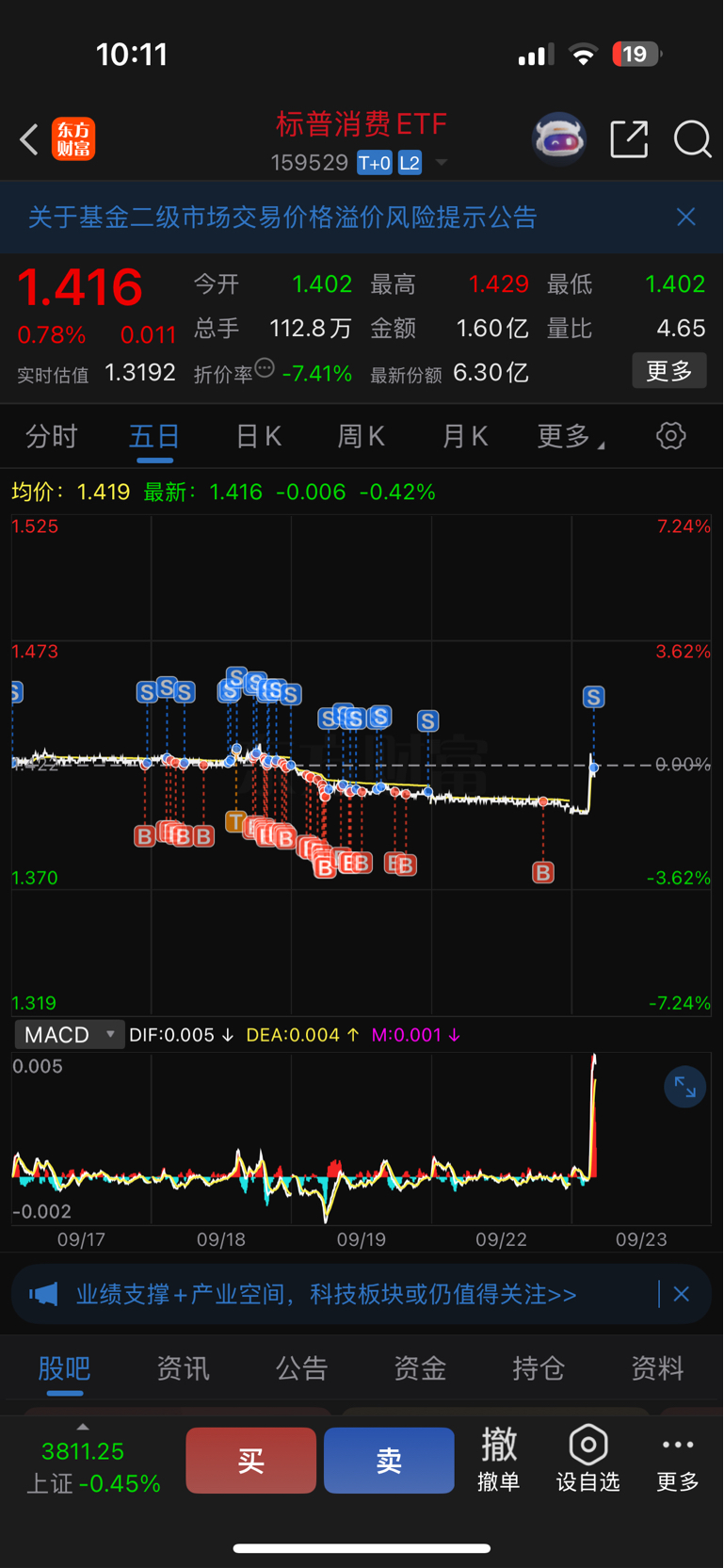Dismiss the 科技板块 promo banner
Image resolution: width=724 pixels, height=1568 pixels.
click(x=682, y=1294)
